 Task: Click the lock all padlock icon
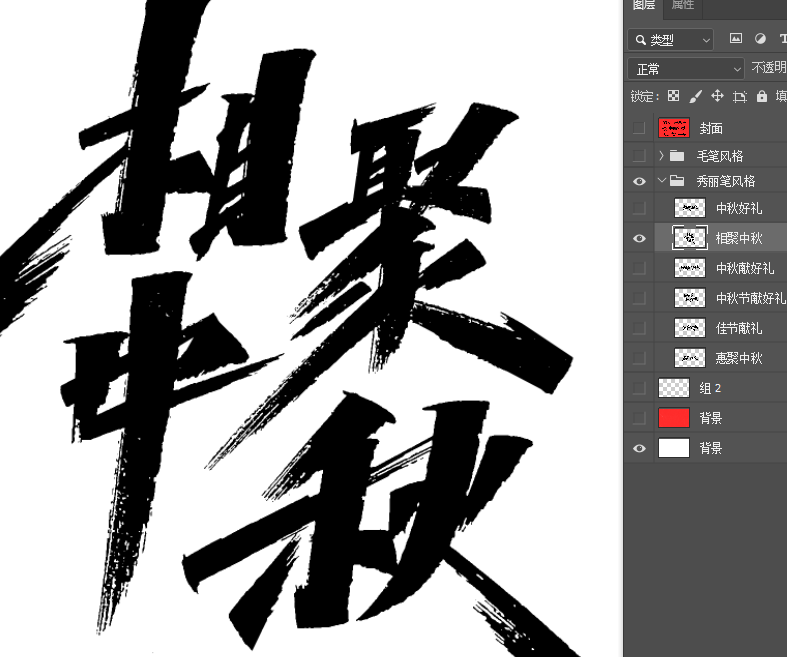762,97
